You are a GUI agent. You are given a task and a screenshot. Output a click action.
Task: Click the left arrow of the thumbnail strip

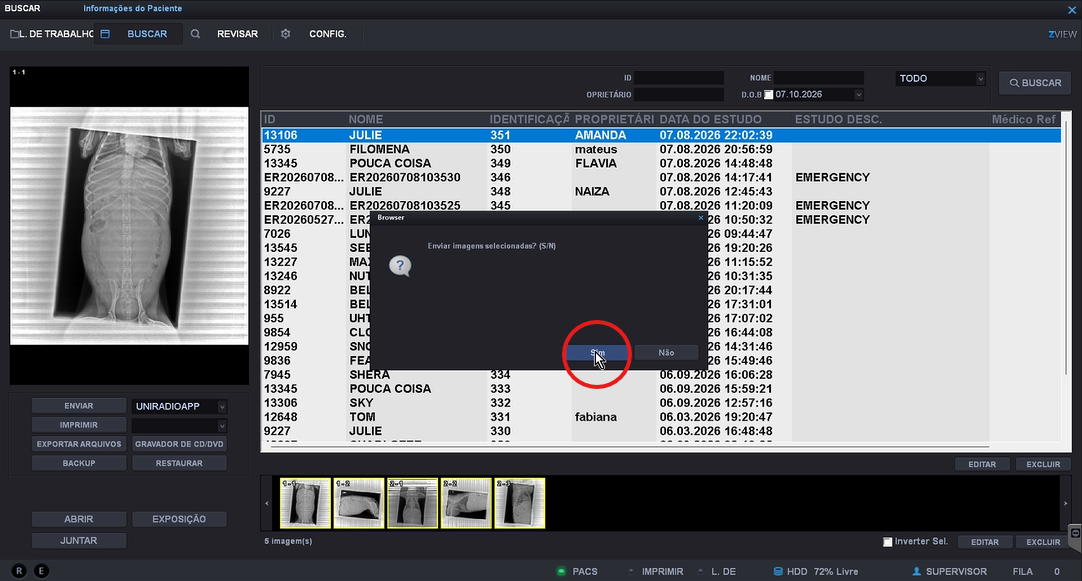[267, 504]
